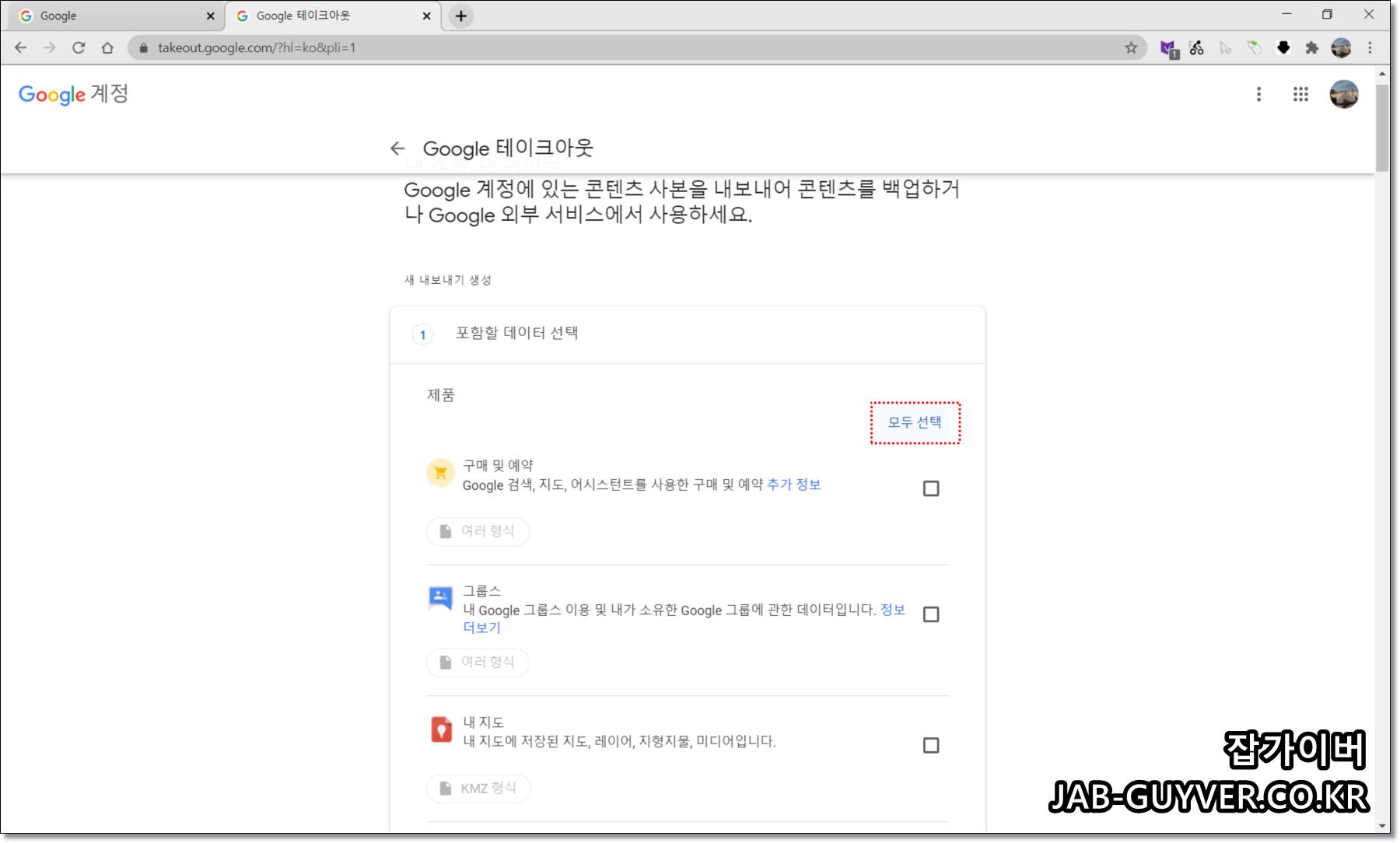The height and width of the screenshot is (843, 1400).
Task: Click the page vertical scrollbar thumb
Action: click(1382, 128)
